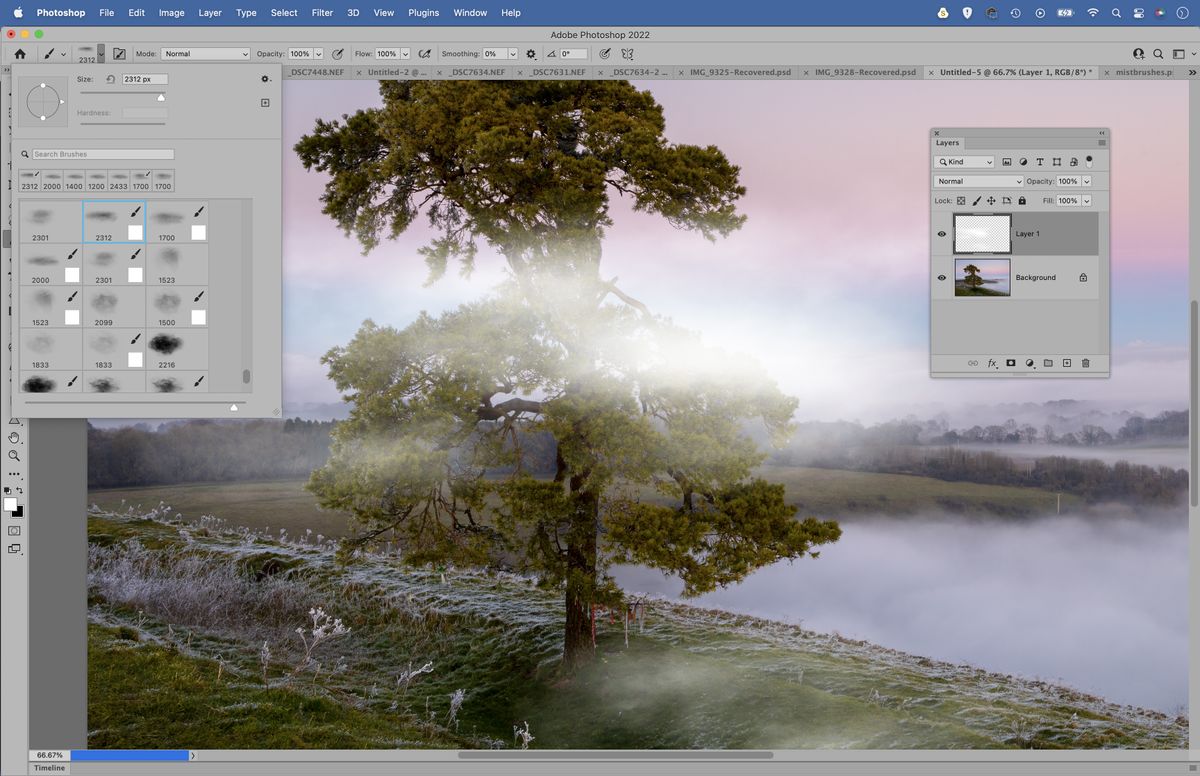Open the blending mode dropdown in Layers panel

click(978, 181)
